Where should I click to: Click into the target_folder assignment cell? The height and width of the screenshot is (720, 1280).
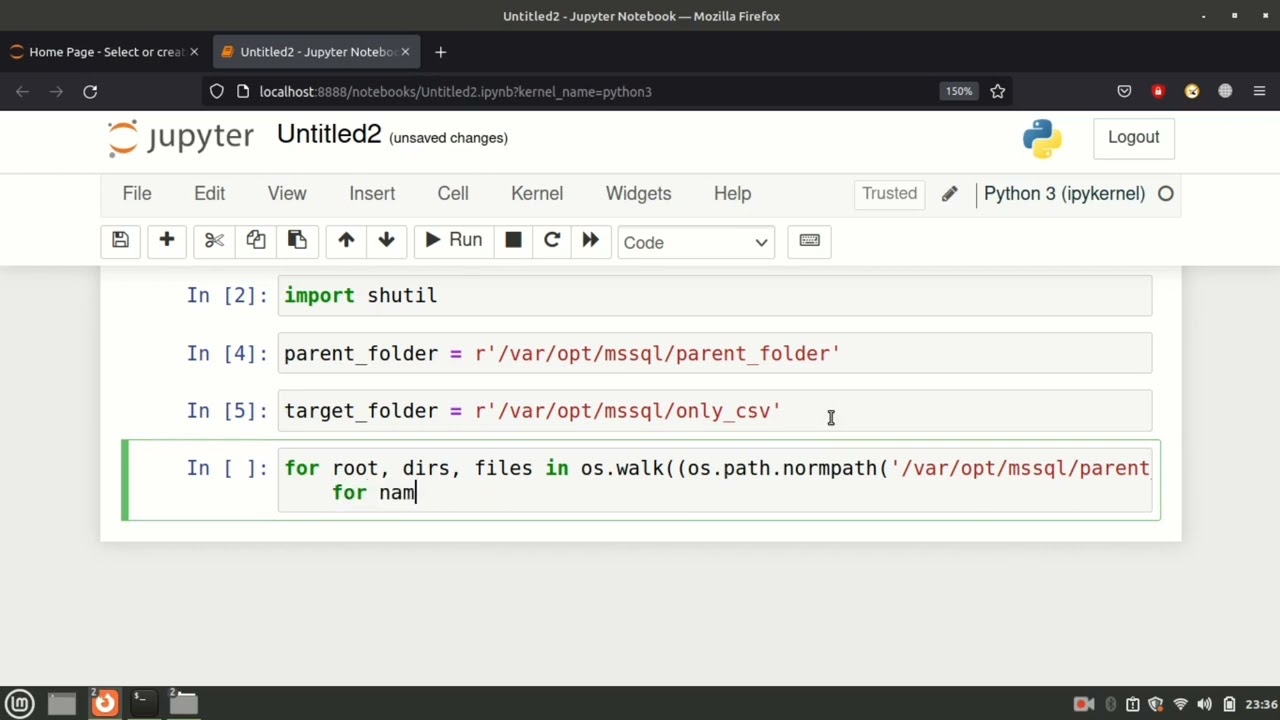[x=715, y=411]
